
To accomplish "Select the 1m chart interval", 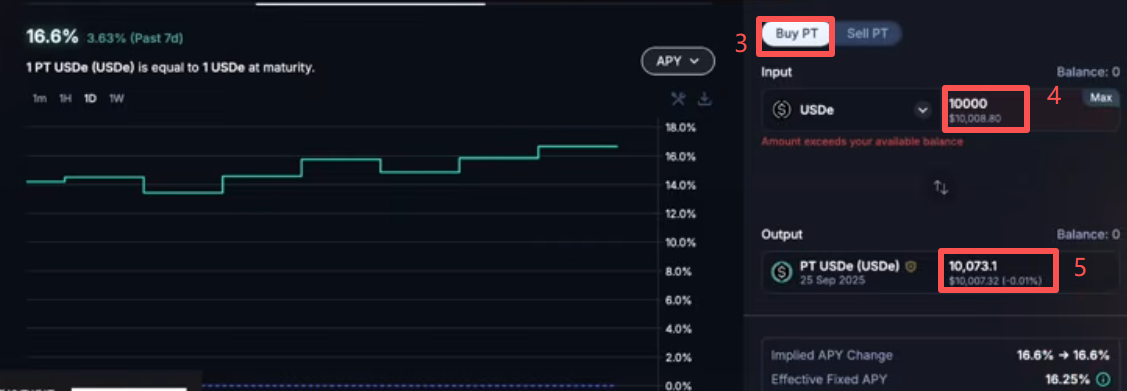I will pyautogui.click(x=40, y=98).
